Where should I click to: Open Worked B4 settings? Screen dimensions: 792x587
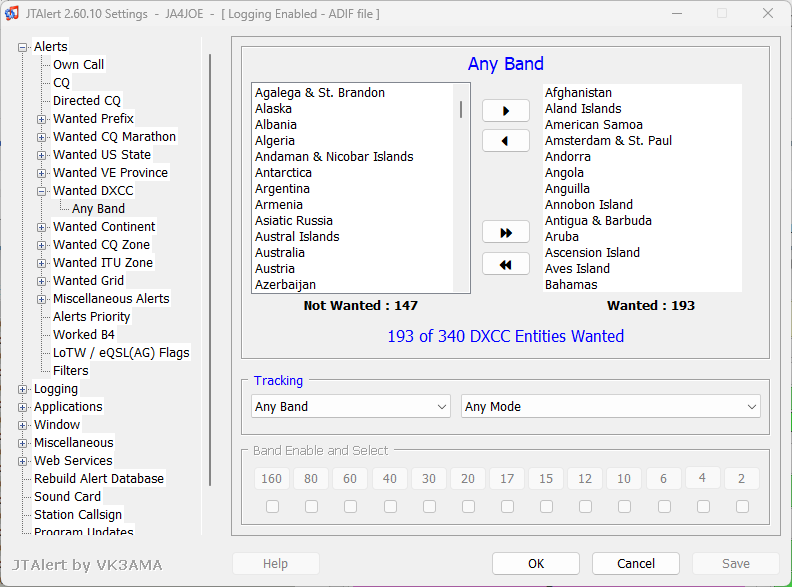click(84, 335)
